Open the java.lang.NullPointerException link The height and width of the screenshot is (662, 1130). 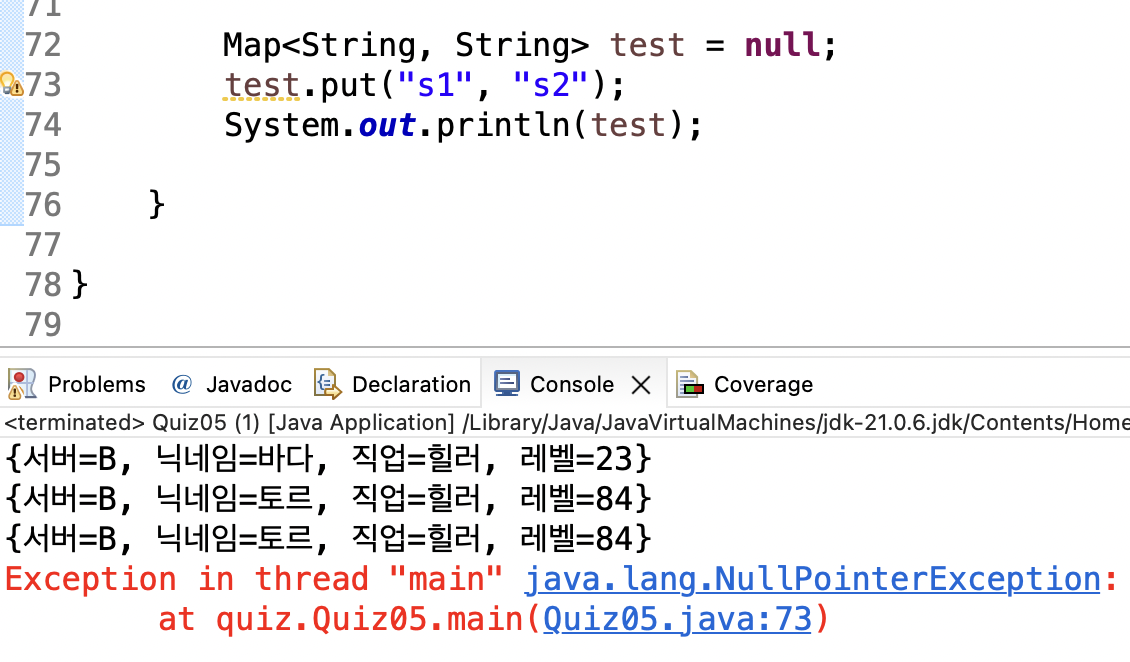(x=812, y=579)
